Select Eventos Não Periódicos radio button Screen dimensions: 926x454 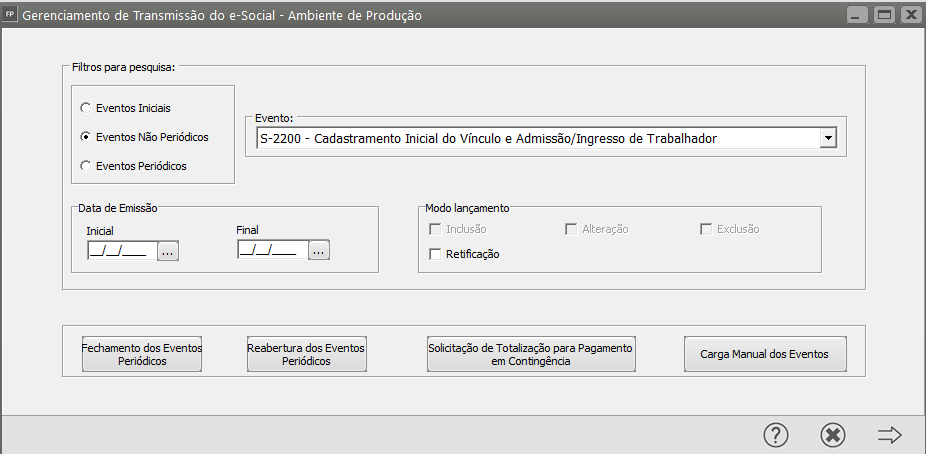click(x=86, y=136)
